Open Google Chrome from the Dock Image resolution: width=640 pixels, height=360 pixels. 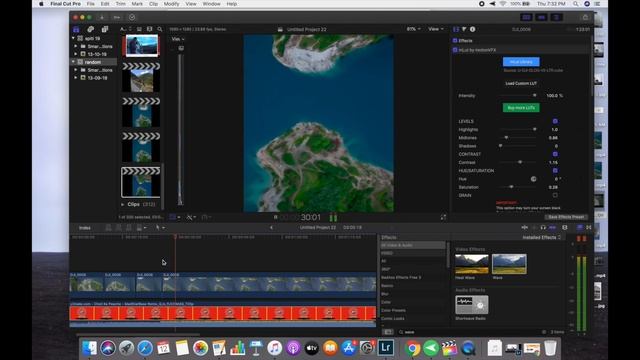coord(412,348)
